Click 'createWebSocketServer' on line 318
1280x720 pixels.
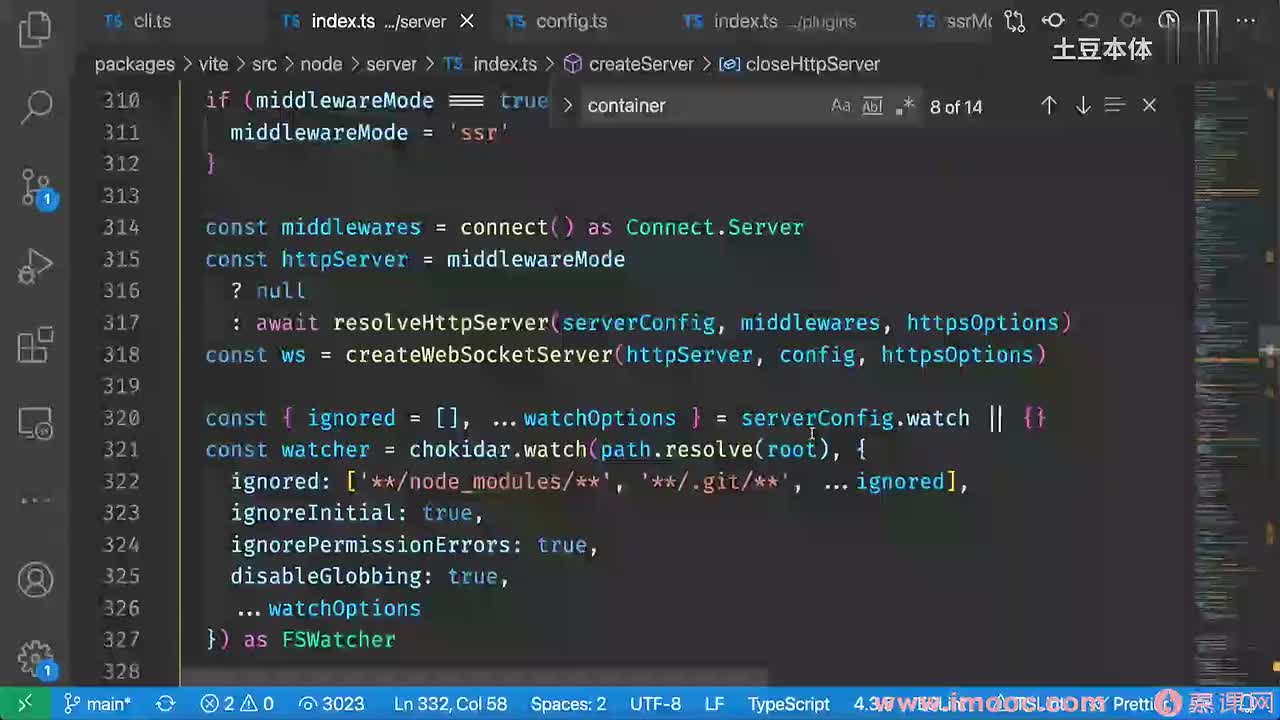tap(479, 354)
